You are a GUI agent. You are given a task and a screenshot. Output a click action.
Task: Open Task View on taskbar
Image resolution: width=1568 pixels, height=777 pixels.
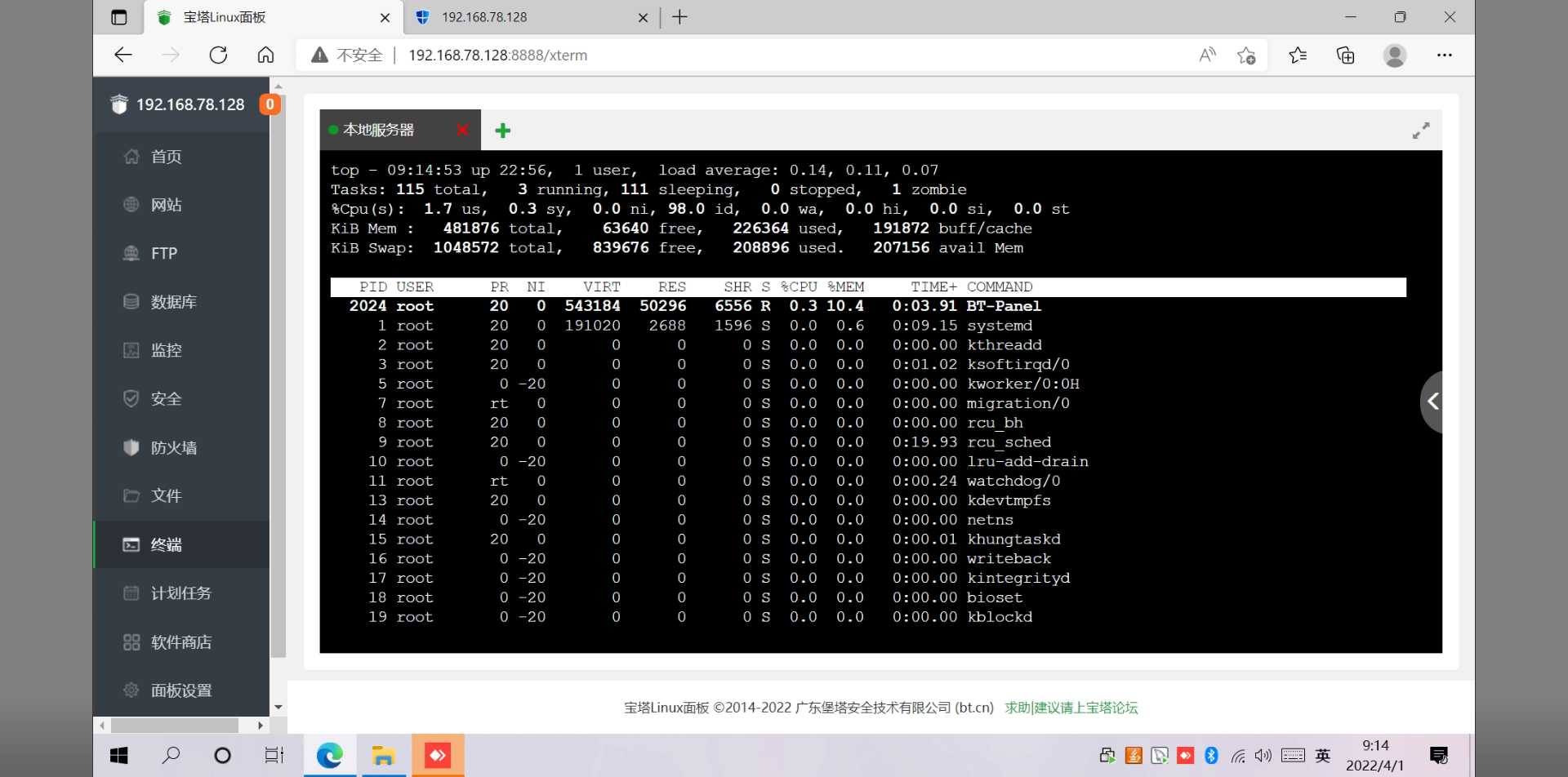pyautogui.click(x=274, y=756)
